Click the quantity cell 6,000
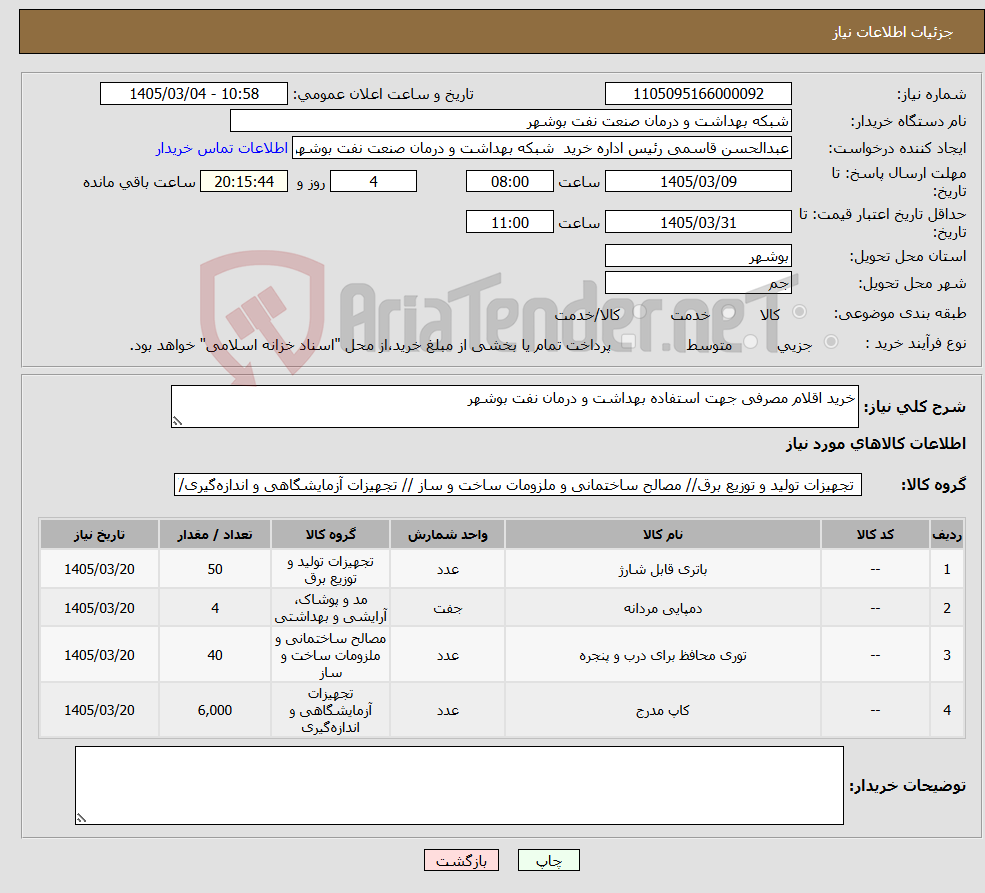 pos(215,710)
